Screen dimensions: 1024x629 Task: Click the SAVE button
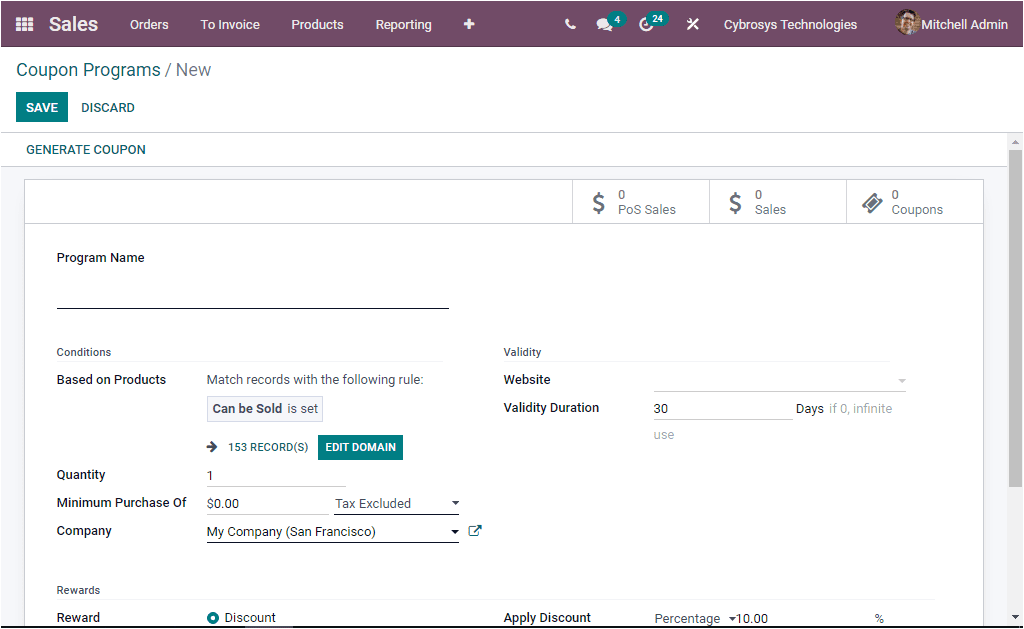pyautogui.click(x=41, y=107)
